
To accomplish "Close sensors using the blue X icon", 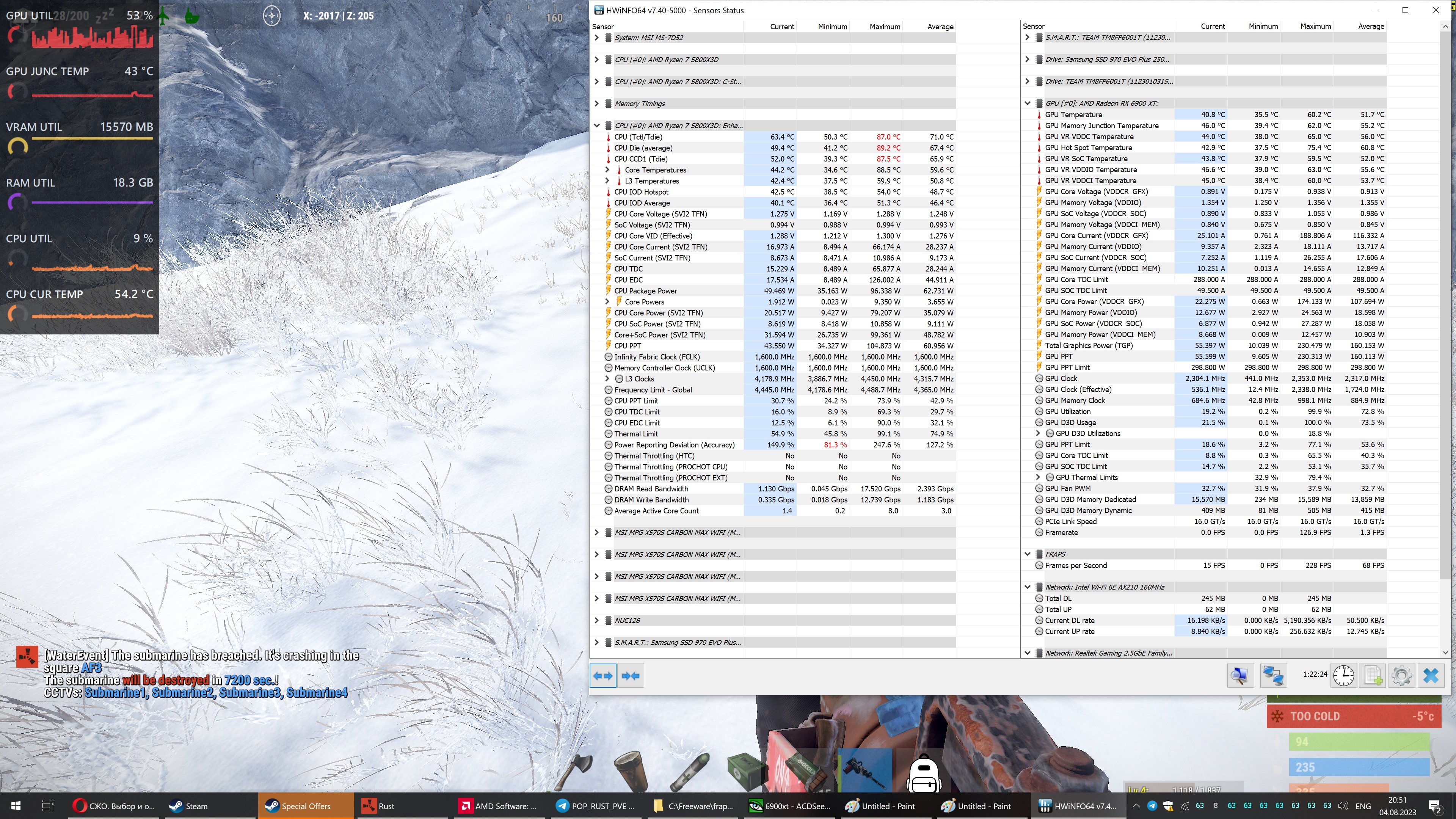I will pyautogui.click(x=1431, y=675).
